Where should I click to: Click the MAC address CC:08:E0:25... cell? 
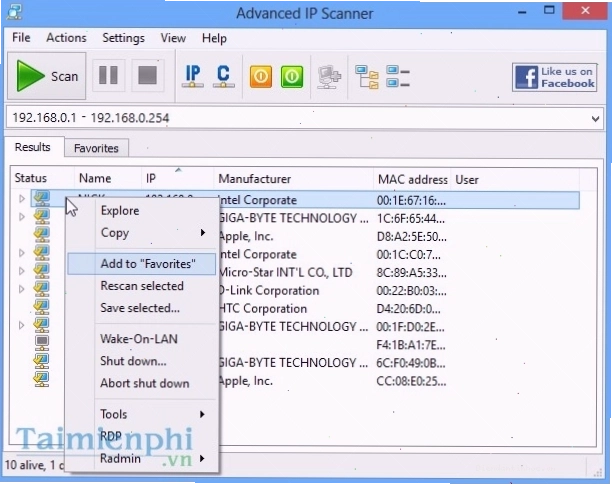tap(411, 382)
